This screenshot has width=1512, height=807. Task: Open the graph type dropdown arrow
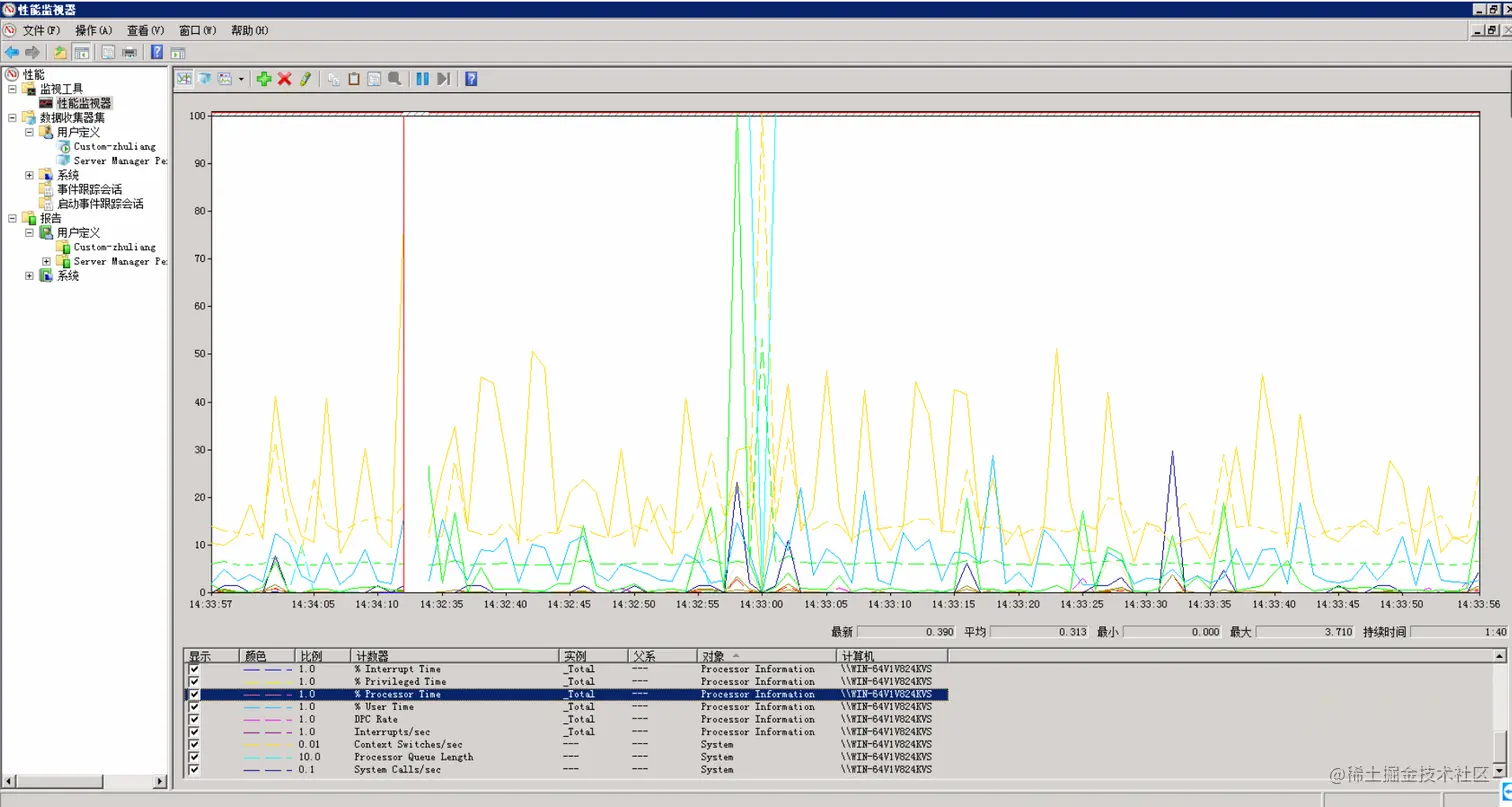coord(241,79)
